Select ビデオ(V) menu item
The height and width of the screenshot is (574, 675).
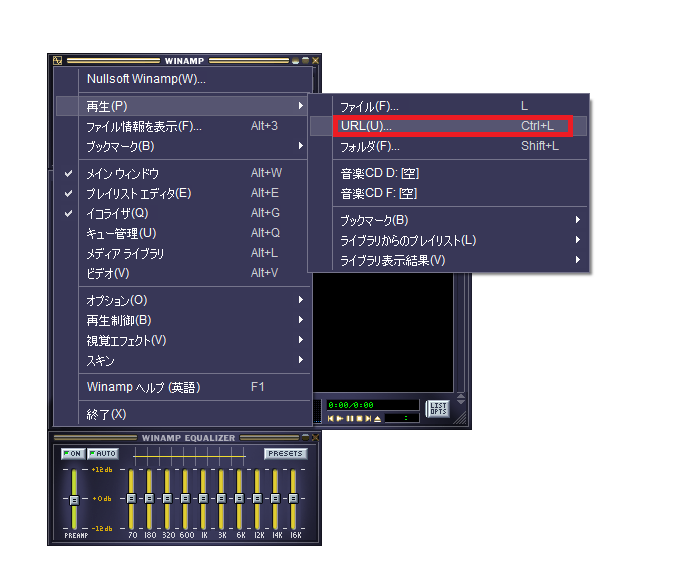click(183, 273)
